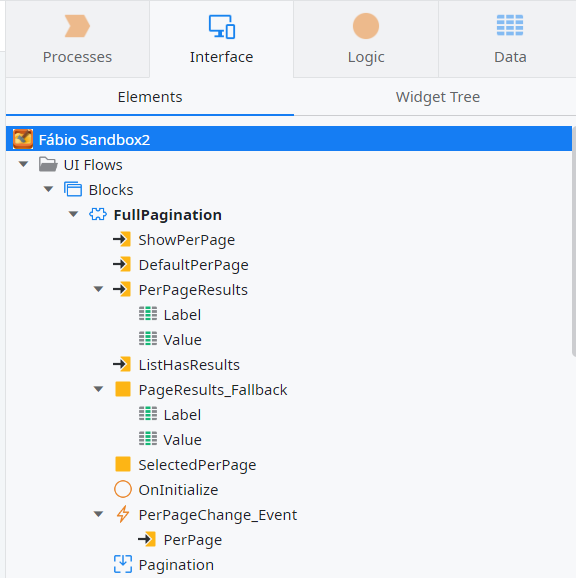This screenshot has width=576, height=578.
Task: Click the Pagination block instance icon
Action: pyautogui.click(x=123, y=564)
